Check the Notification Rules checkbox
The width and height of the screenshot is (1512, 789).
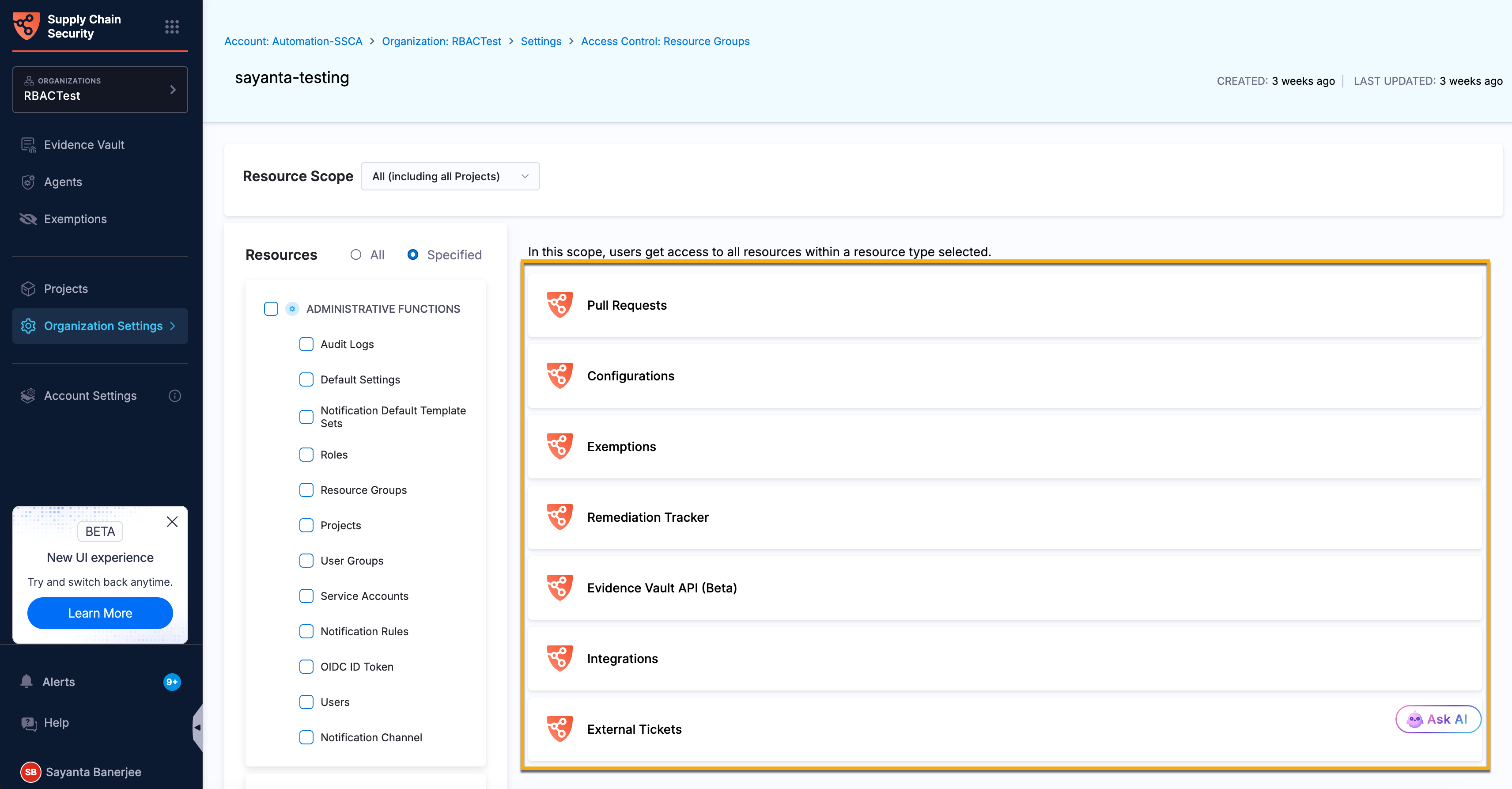point(306,632)
